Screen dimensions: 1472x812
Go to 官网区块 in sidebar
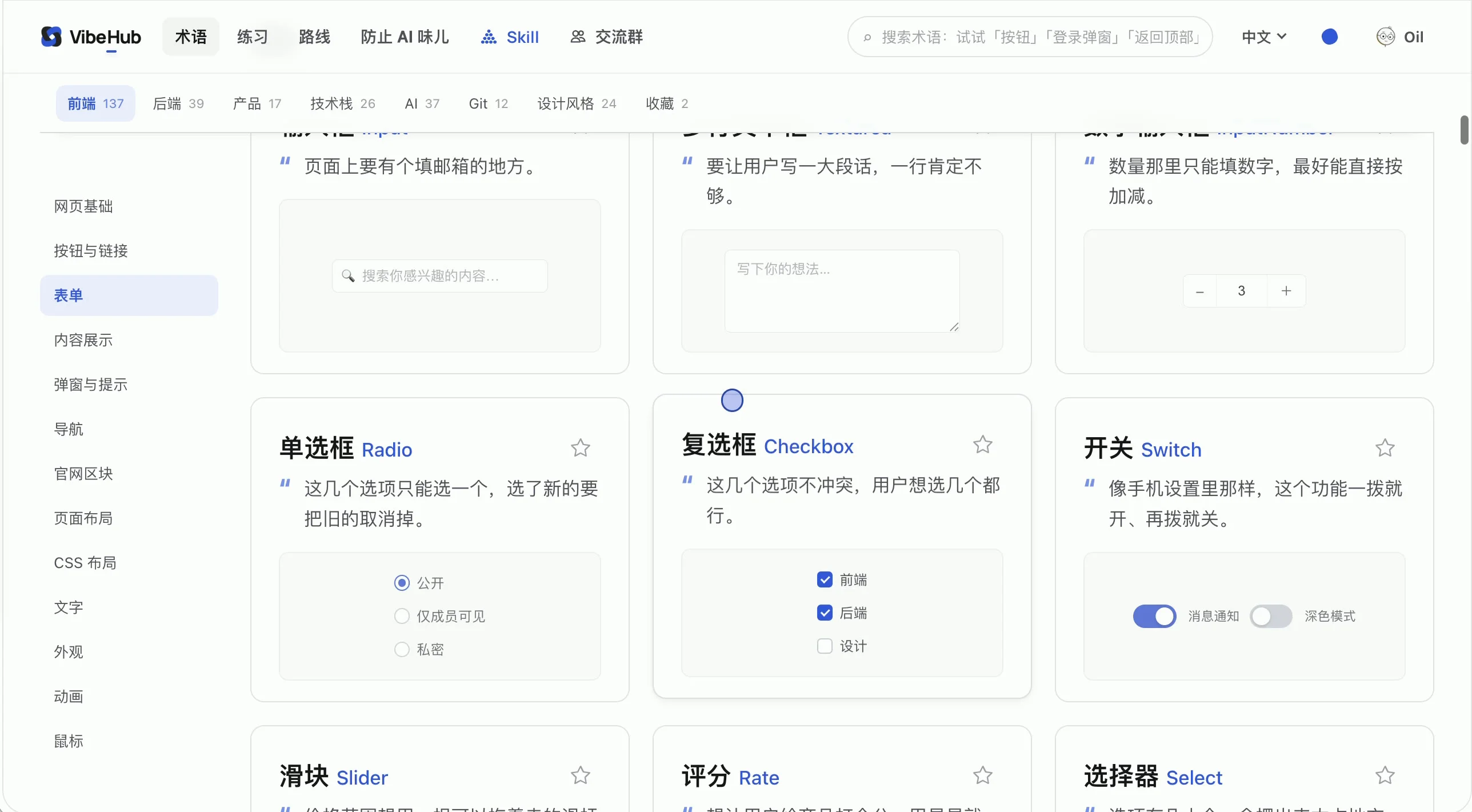129,474
